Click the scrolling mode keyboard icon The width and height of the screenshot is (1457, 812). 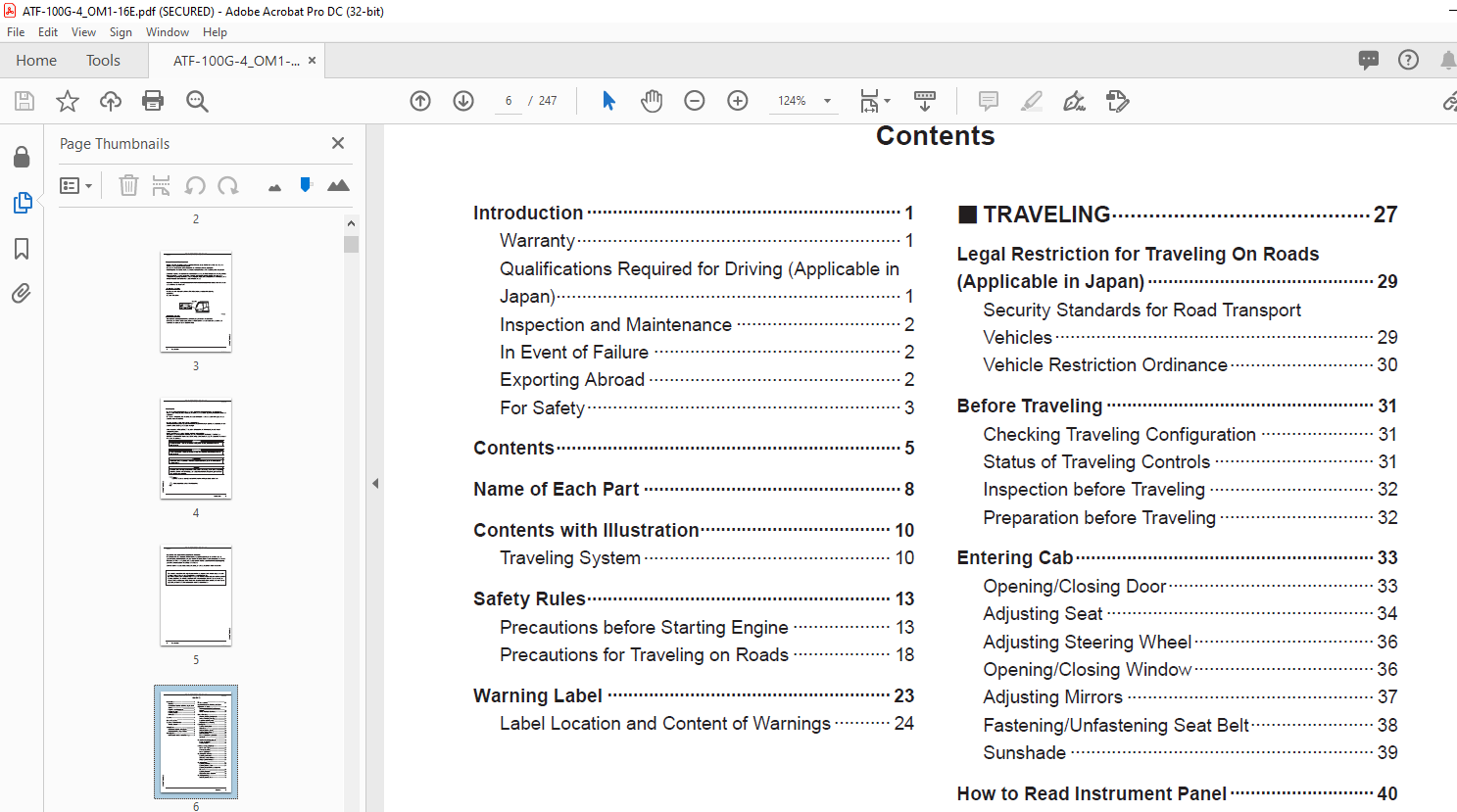click(x=925, y=101)
